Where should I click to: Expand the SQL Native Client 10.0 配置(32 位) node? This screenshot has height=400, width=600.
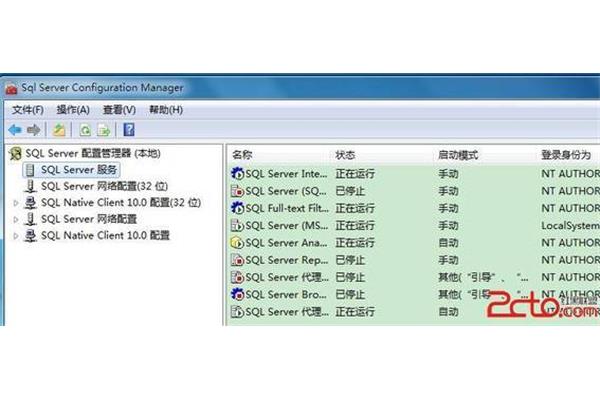click(16, 203)
